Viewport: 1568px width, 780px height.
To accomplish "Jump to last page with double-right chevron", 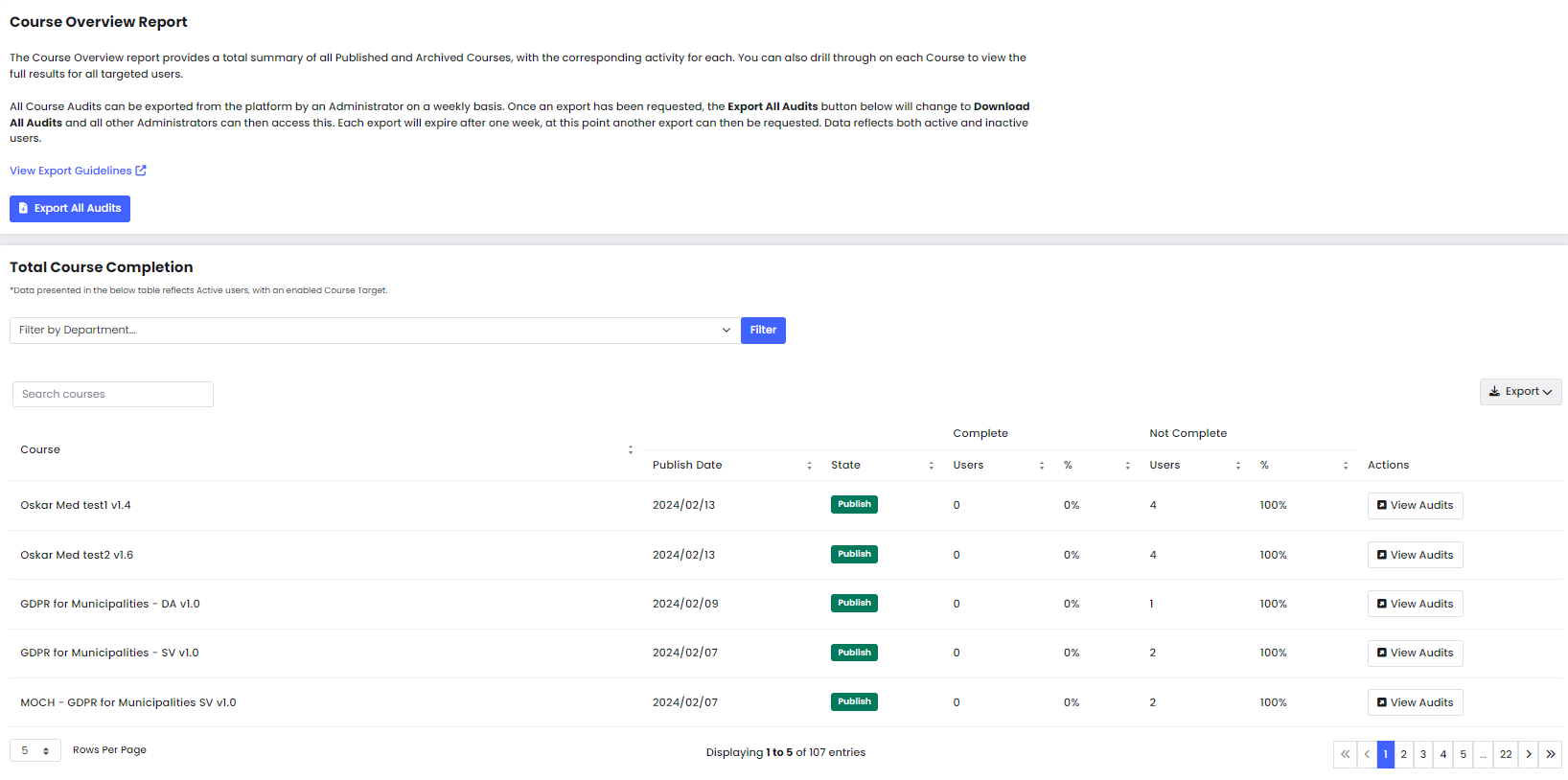I will click(x=1551, y=755).
